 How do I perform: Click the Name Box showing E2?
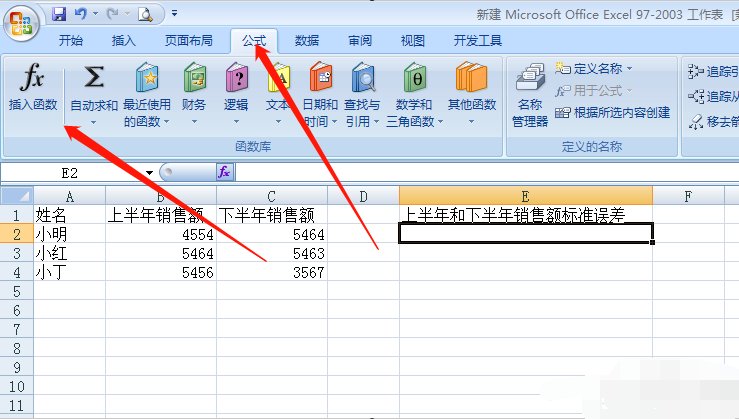click(71, 173)
